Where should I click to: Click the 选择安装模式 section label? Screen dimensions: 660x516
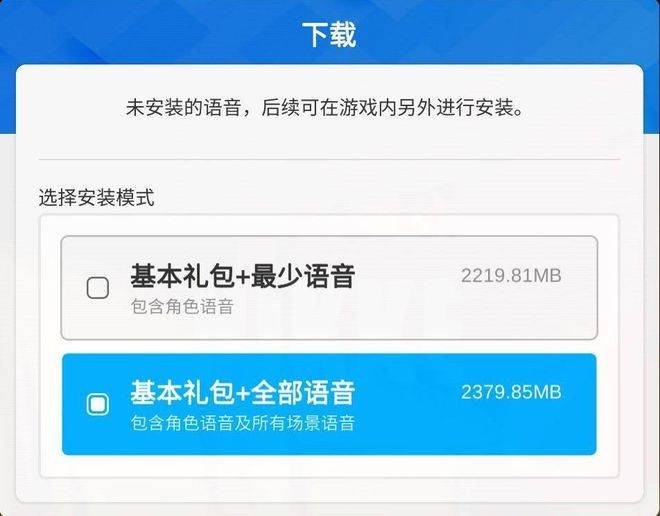tap(96, 197)
